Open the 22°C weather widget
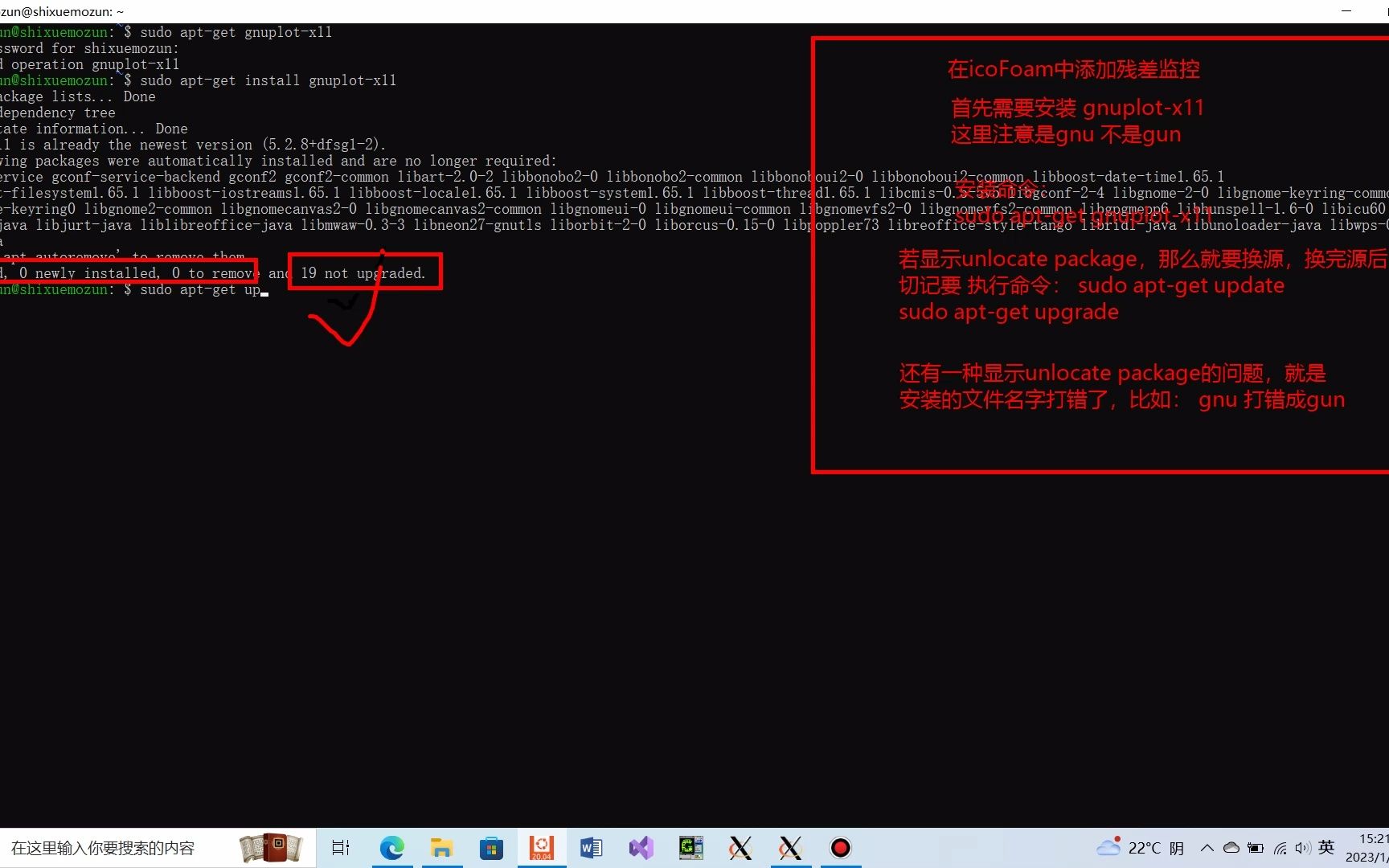 click(1140, 848)
